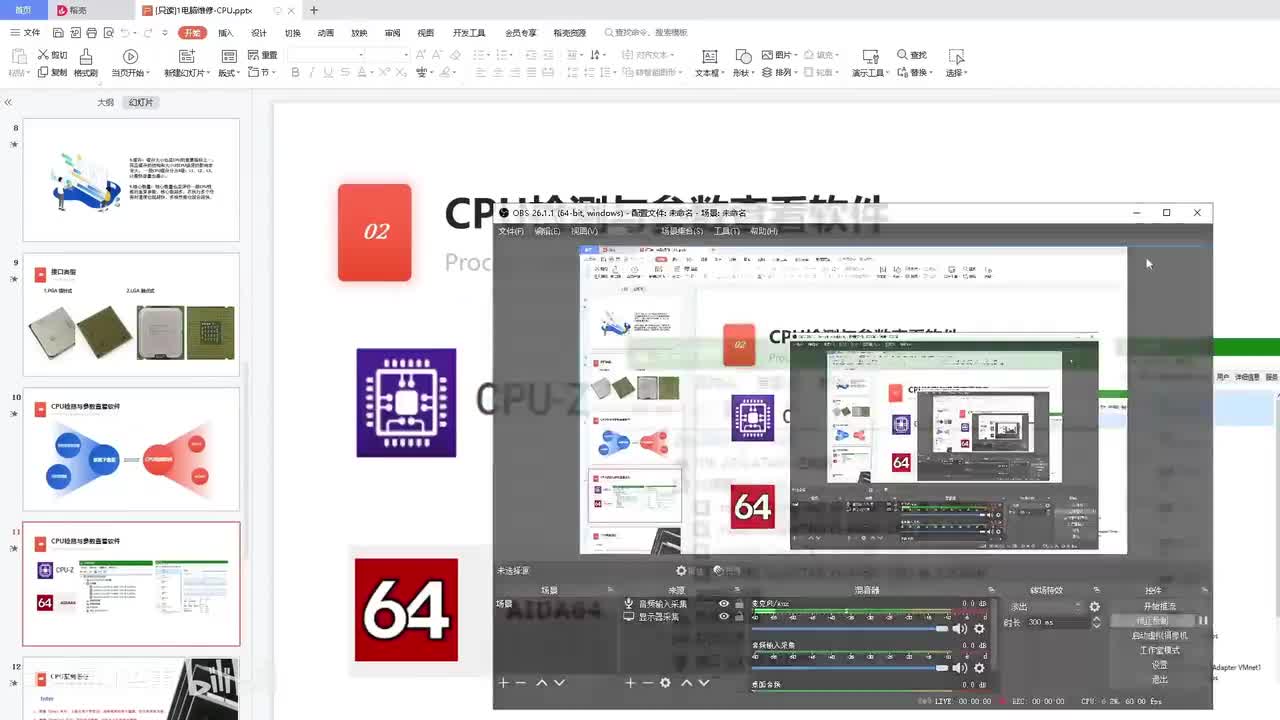Hide the 显示器采集 source via eye icon

(x=724, y=617)
